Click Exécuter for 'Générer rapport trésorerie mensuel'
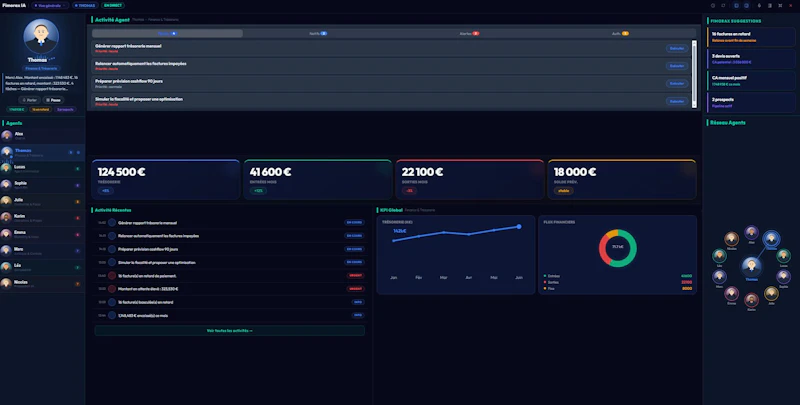Viewport: 800px width, 405px height. pyautogui.click(x=677, y=48)
